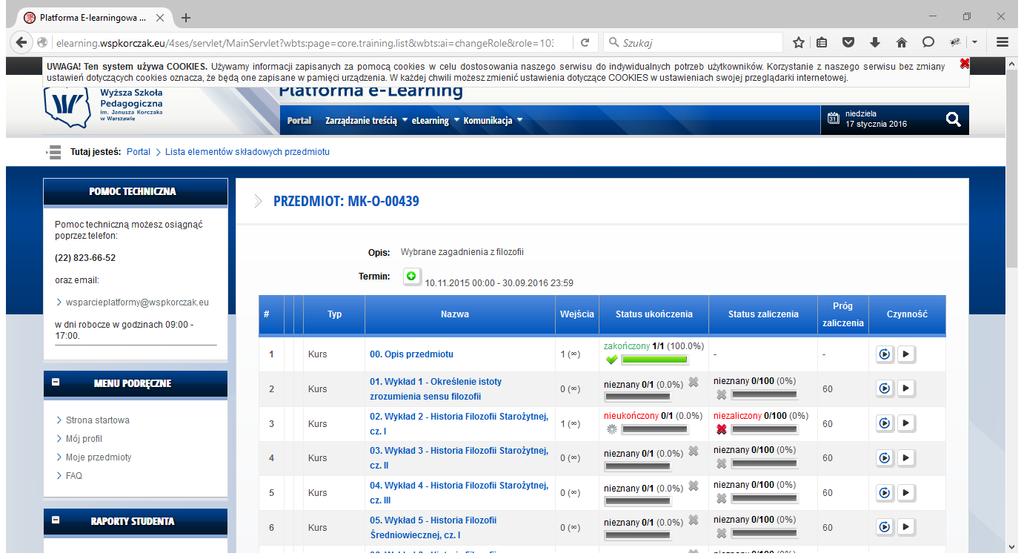Viewport: 1024px width, 559px height.
Task: Open the browser hamburger menu
Action: [x=1002, y=42]
